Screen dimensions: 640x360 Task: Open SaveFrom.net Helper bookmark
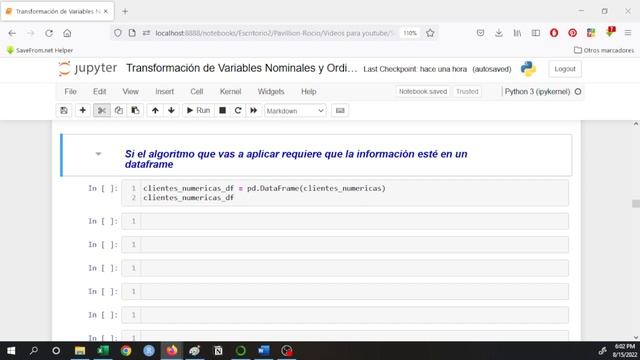coord(40,50)
